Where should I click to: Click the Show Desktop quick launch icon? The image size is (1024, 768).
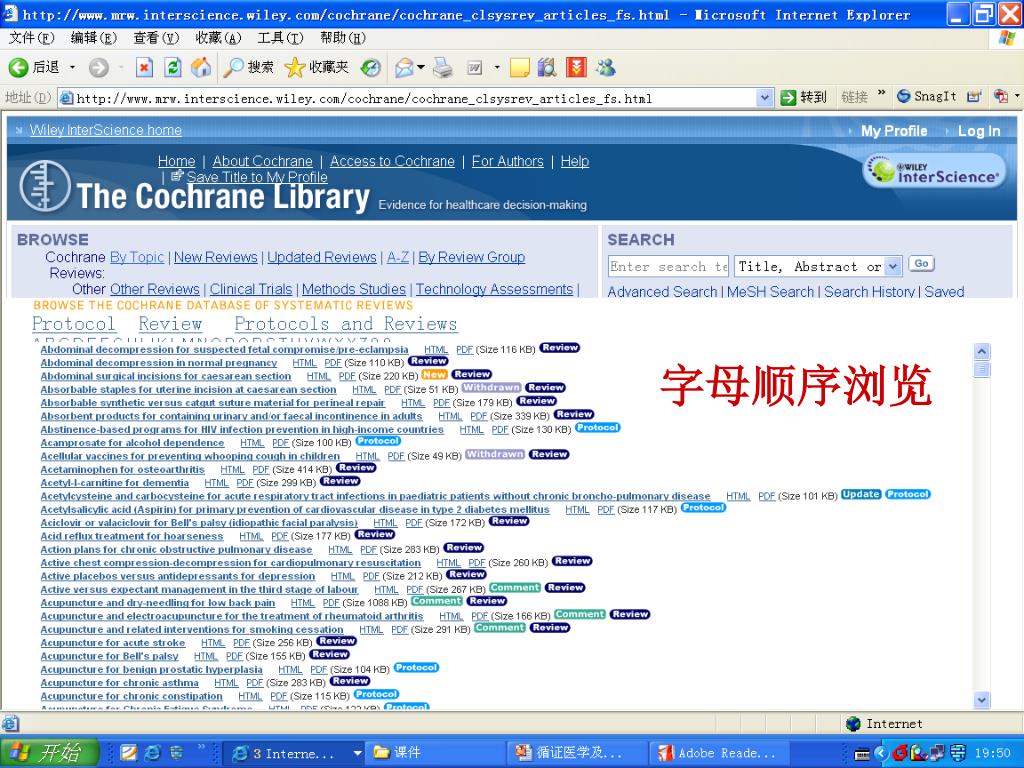point(176,753)
